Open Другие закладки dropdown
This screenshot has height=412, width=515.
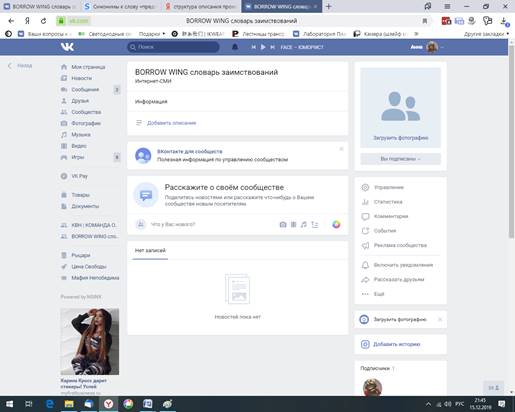(x=486, y=34)
